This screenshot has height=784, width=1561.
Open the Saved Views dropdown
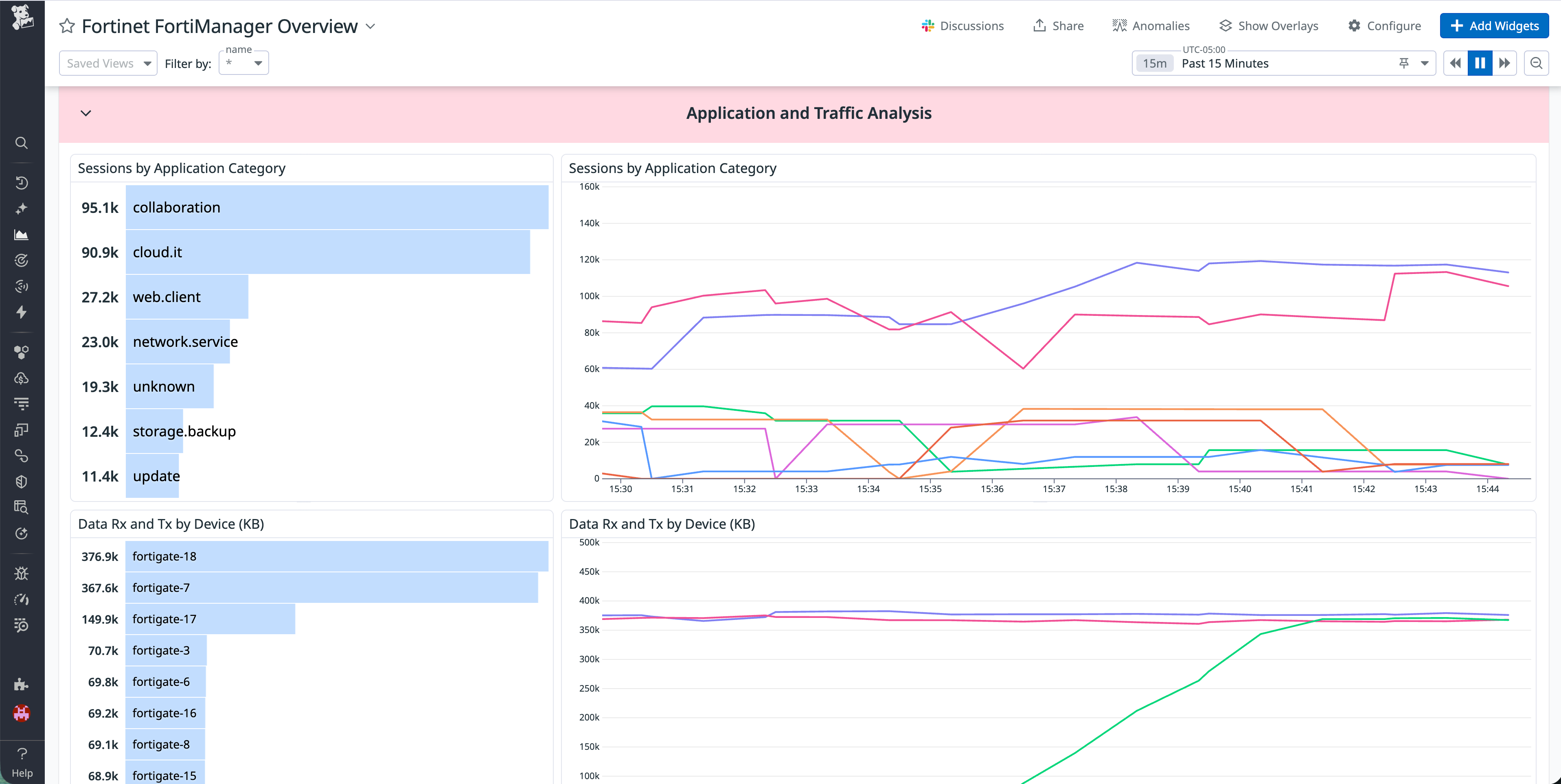pyautogui.click(x=108, y=62)
